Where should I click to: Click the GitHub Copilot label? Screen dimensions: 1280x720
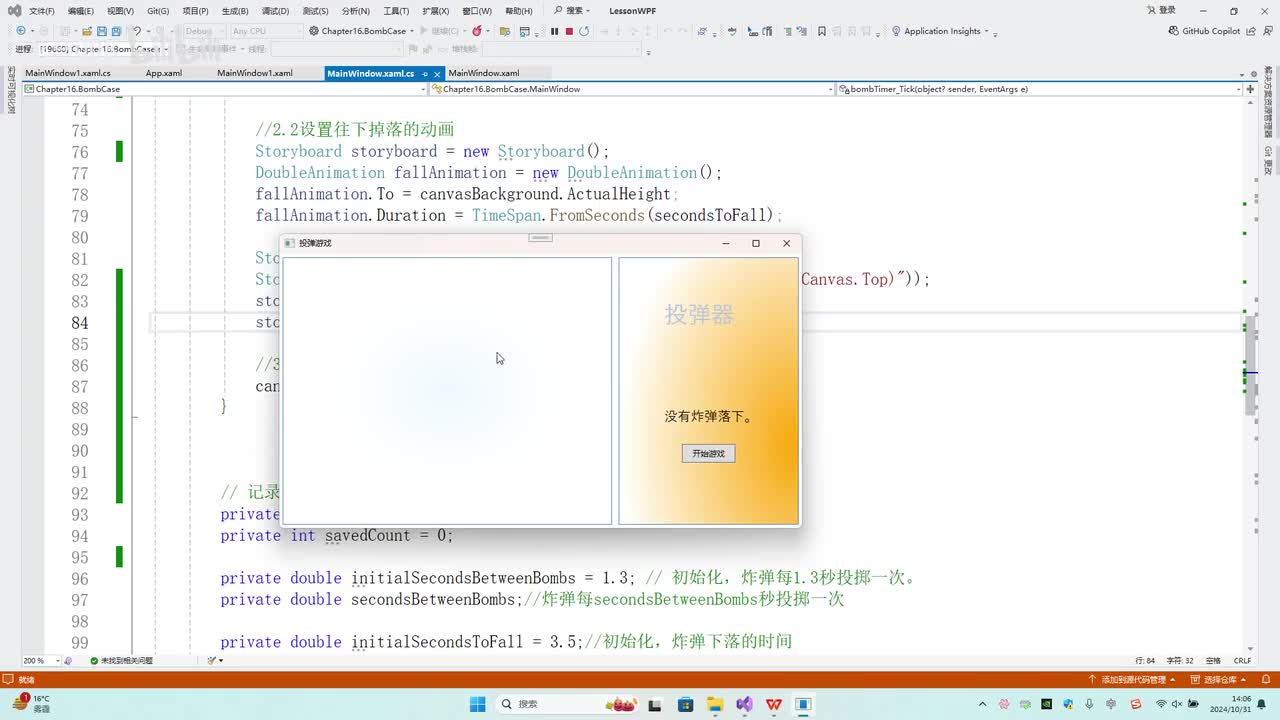point(1211,31)
